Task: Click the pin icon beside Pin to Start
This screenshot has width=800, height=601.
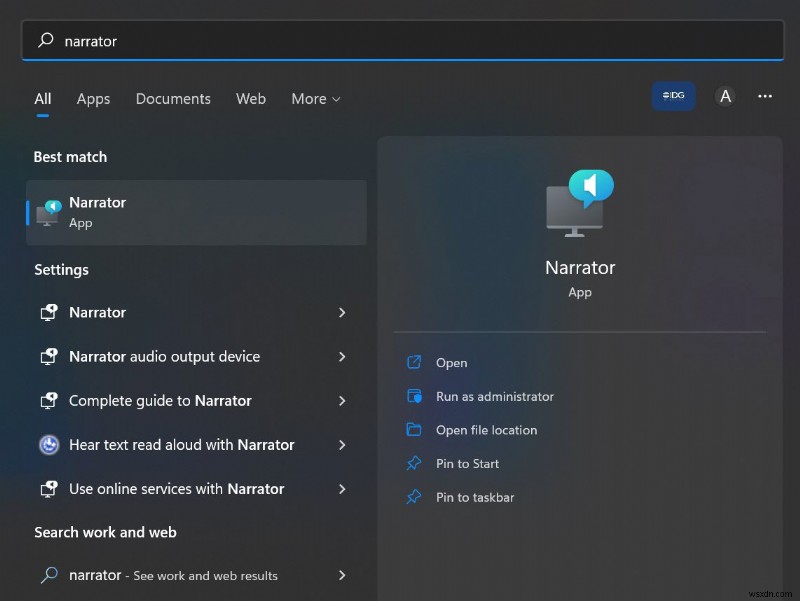Action: [x=415, y=463]
